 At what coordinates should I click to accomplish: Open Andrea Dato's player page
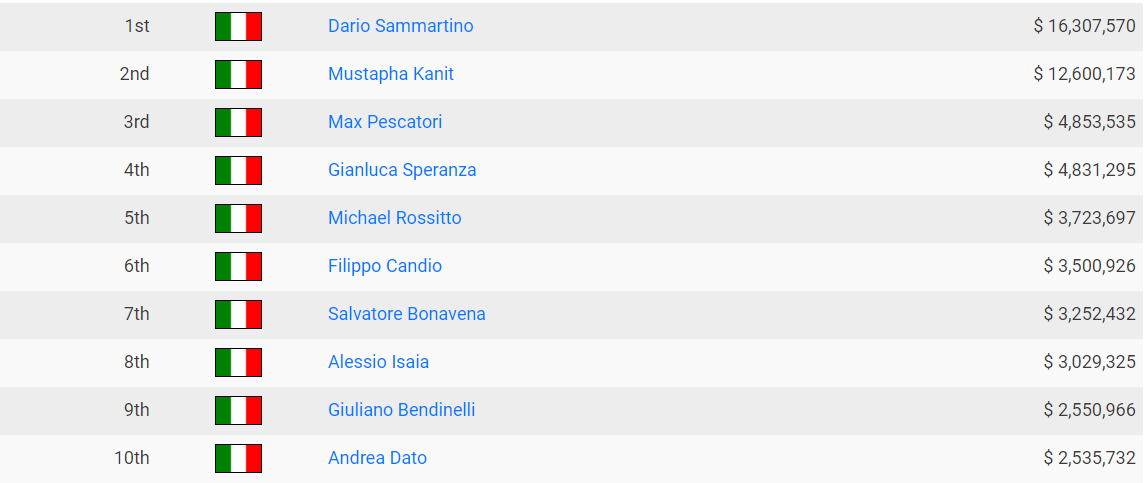pyautogui.click(x=378, y=458)
